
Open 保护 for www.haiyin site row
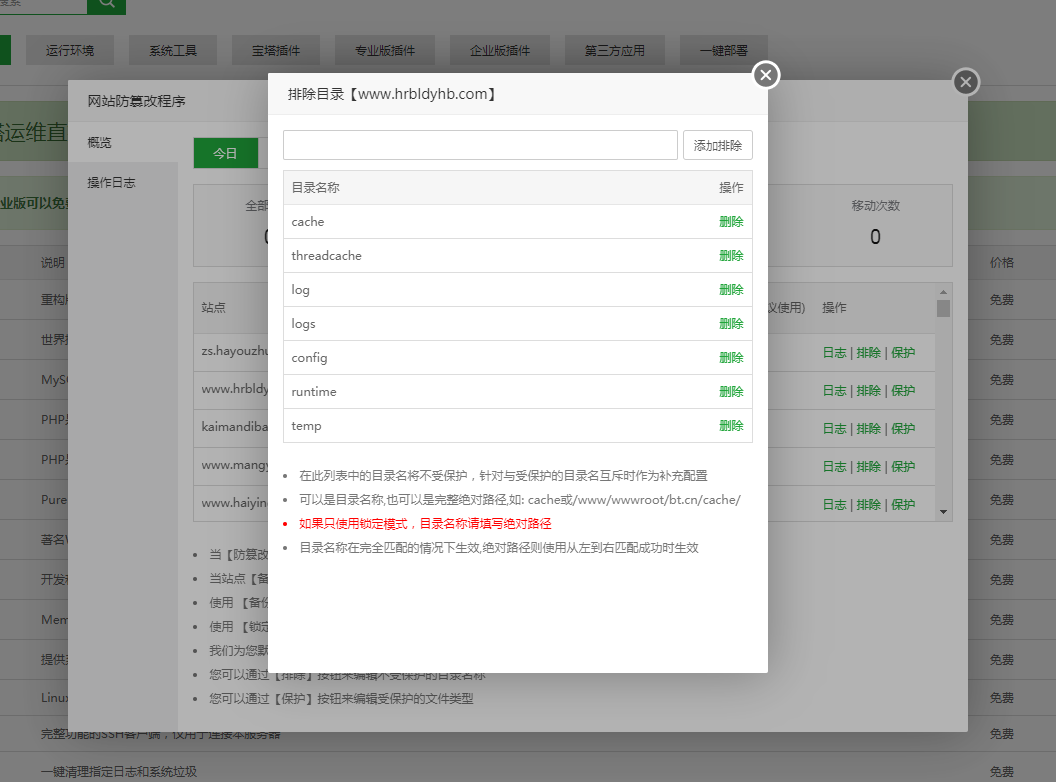[903, 505]
